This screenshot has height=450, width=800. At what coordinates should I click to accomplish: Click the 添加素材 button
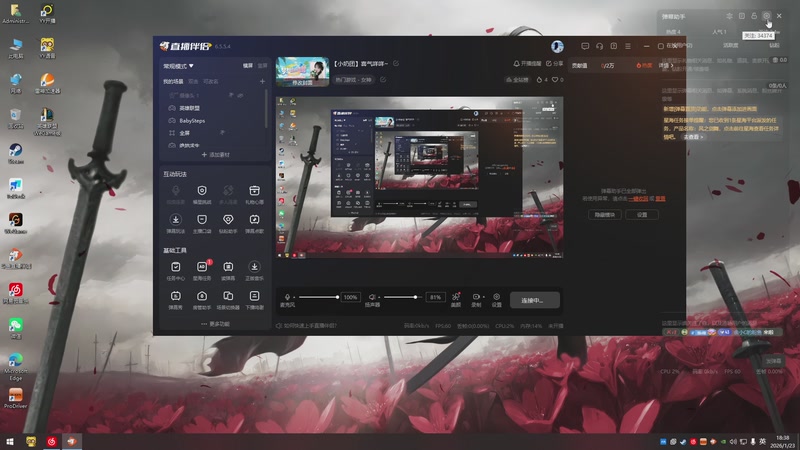click(215, 155)
